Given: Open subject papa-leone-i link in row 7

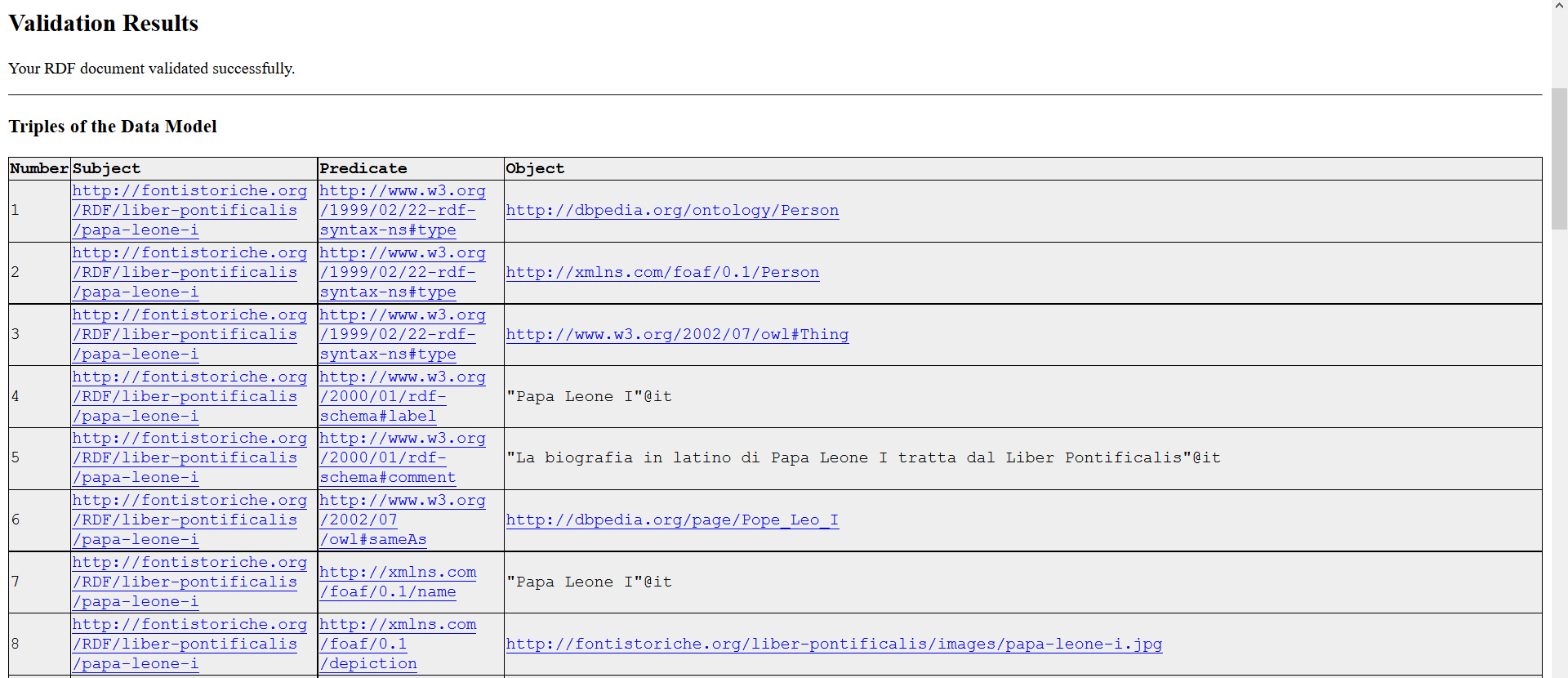Looking at the screenshot, I should [189, 582].
